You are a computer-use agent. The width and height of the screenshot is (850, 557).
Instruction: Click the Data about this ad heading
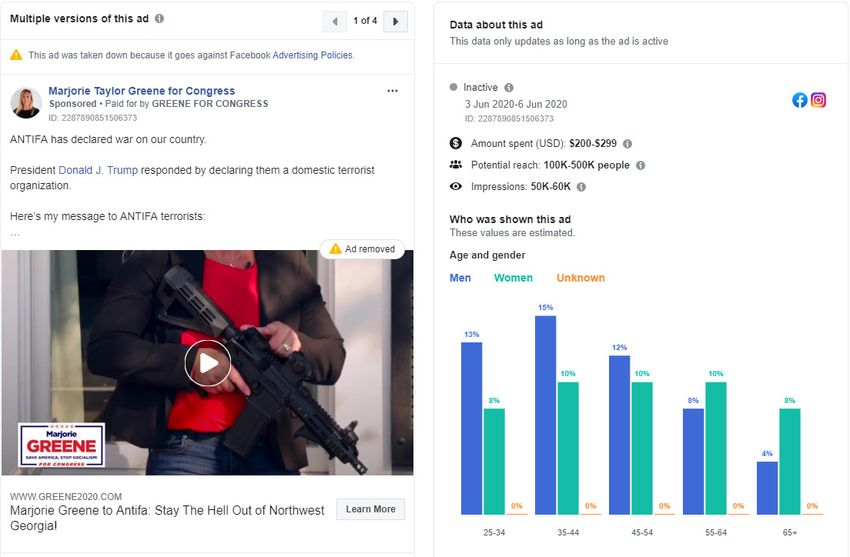point(496,25)
